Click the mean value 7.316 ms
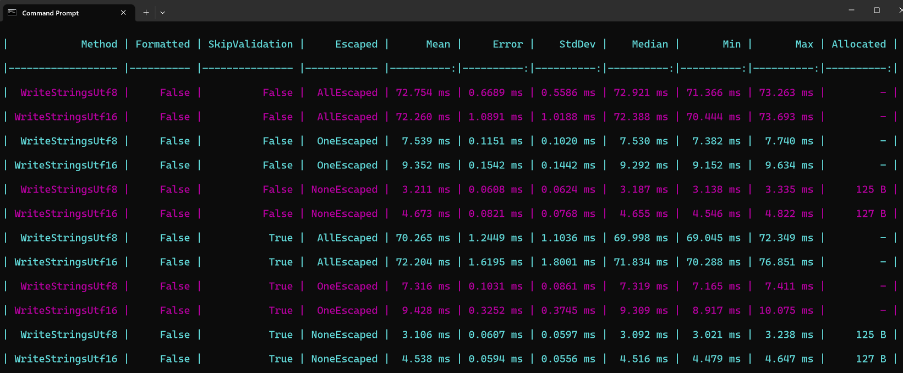 click(x=426, y=286)
